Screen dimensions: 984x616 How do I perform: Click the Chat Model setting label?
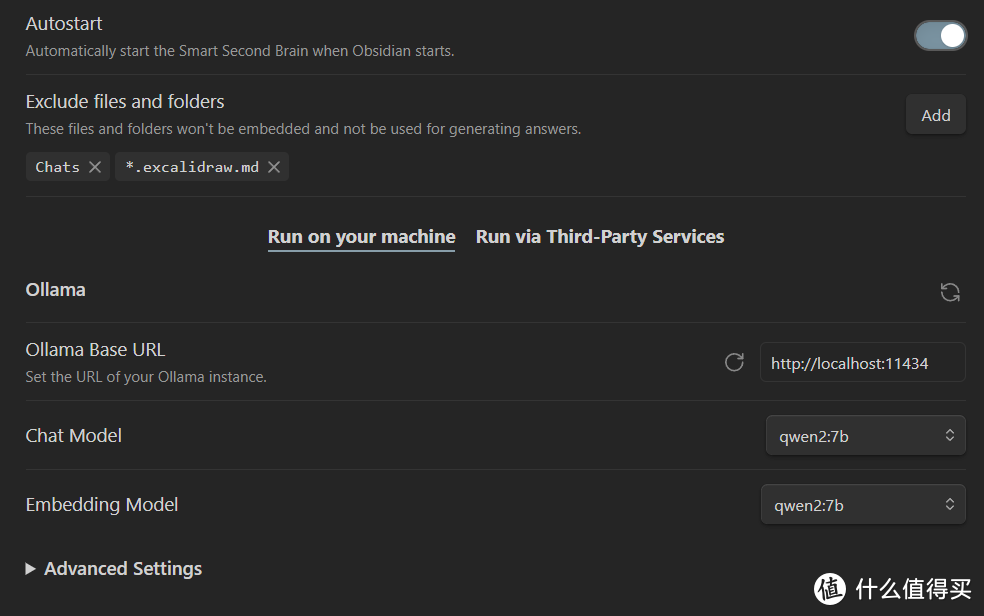point(73,436)
